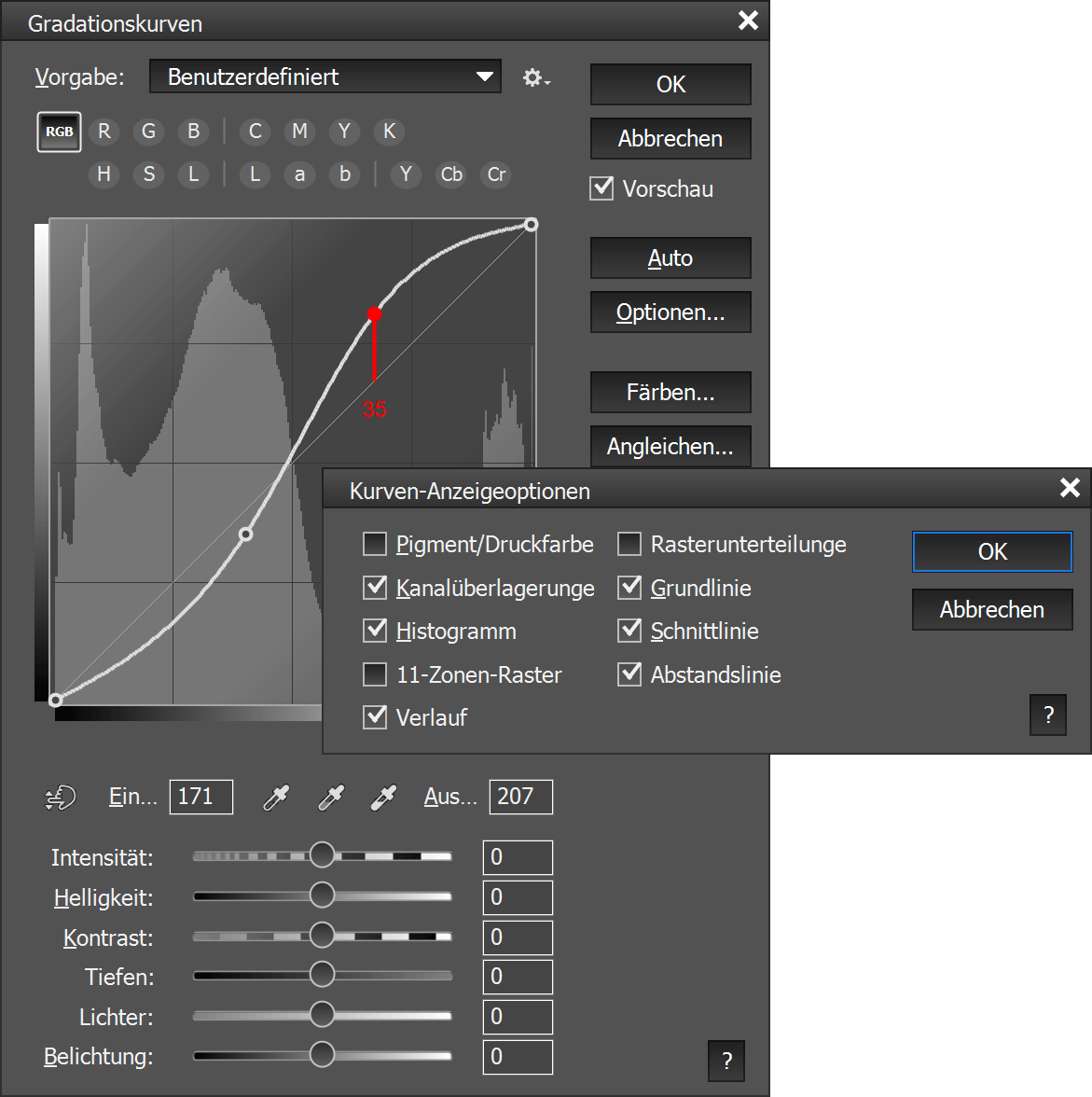Select the Cr channel button
The image size is (1092, 1097).
pyautogui.click(x=496, y=174)
